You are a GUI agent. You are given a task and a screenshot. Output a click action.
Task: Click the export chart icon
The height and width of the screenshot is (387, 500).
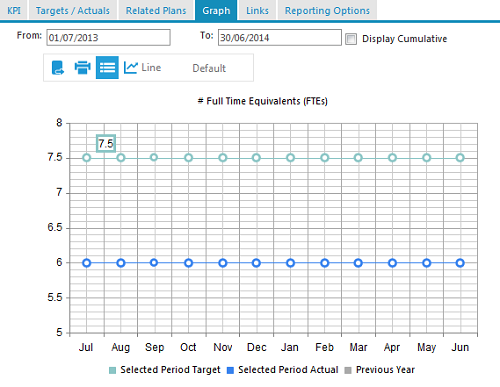pos(58,68)
